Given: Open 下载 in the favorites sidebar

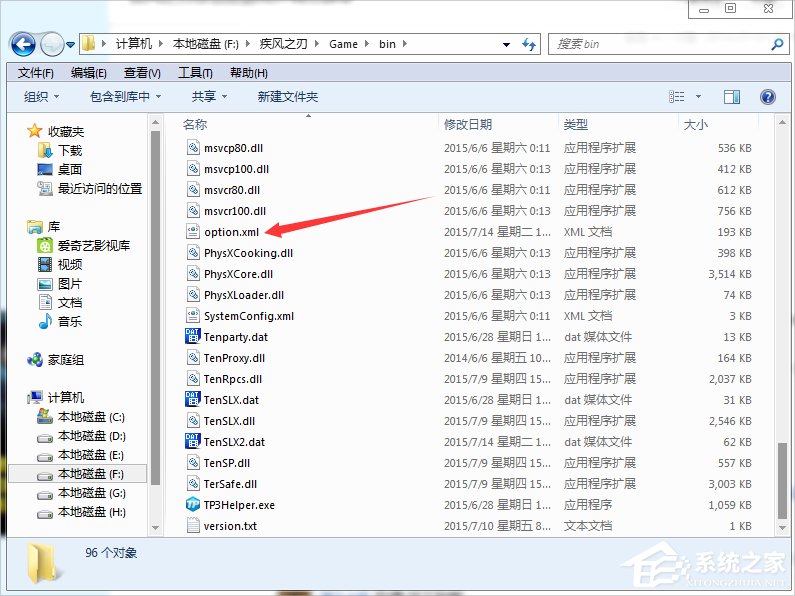Looking at the screenshot, I should pyautogui.click(x=70, y=151).
